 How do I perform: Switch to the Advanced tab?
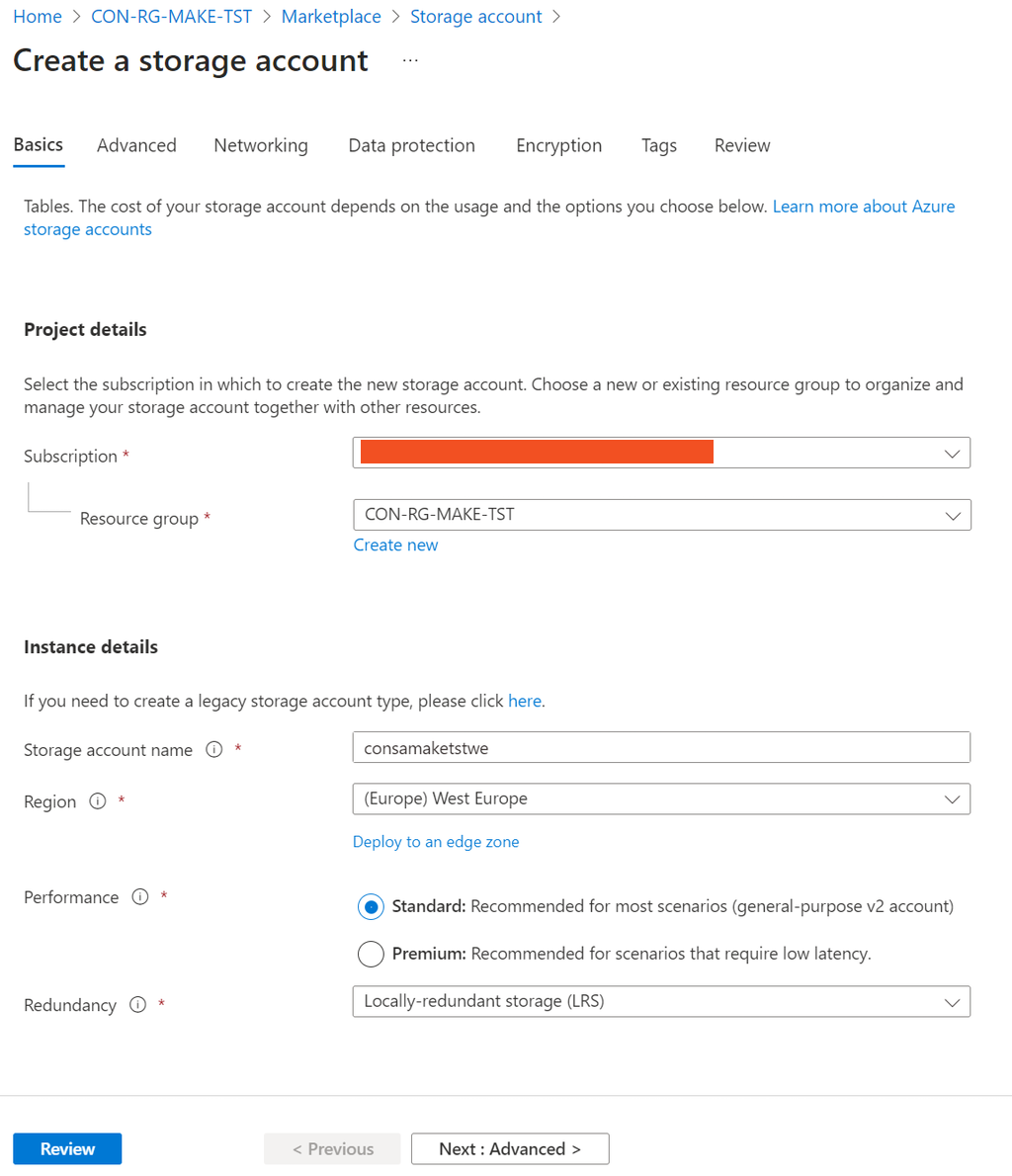tap(136, 145)
